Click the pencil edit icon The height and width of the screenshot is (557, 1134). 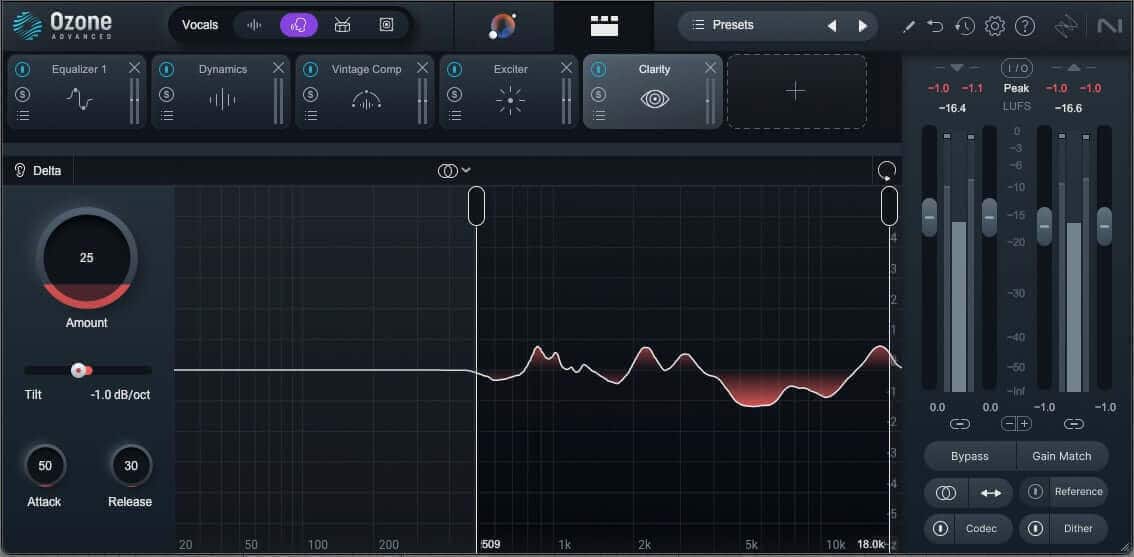tap(908, 27)
